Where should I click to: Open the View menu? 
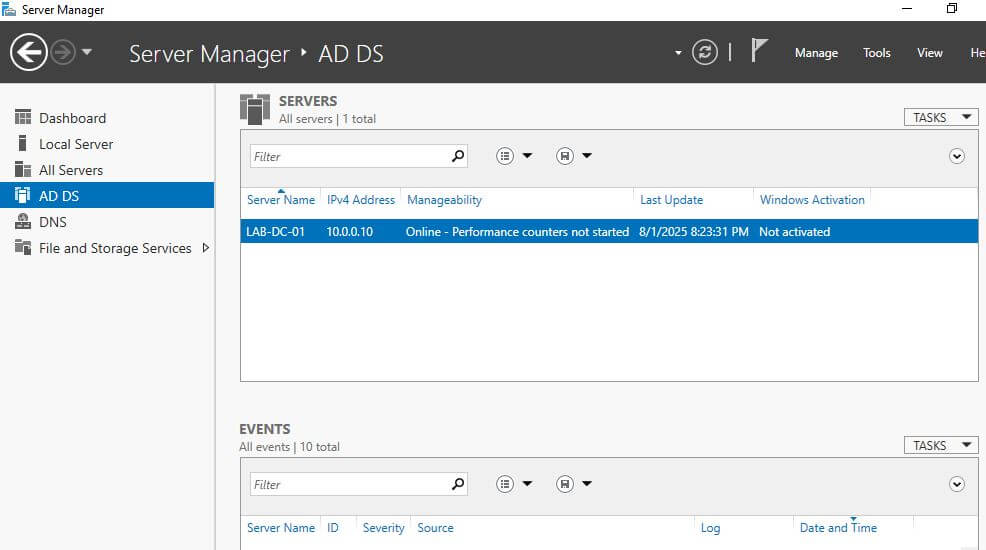point(929,53)
